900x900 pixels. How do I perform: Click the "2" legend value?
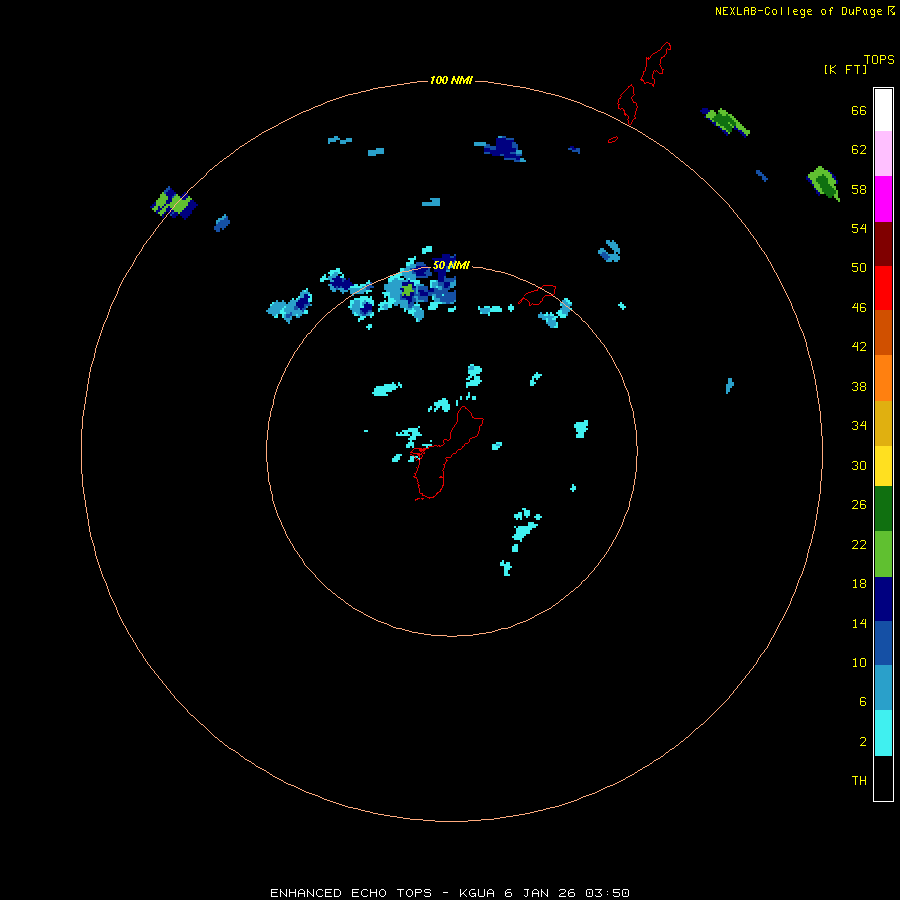pos(863,741)
